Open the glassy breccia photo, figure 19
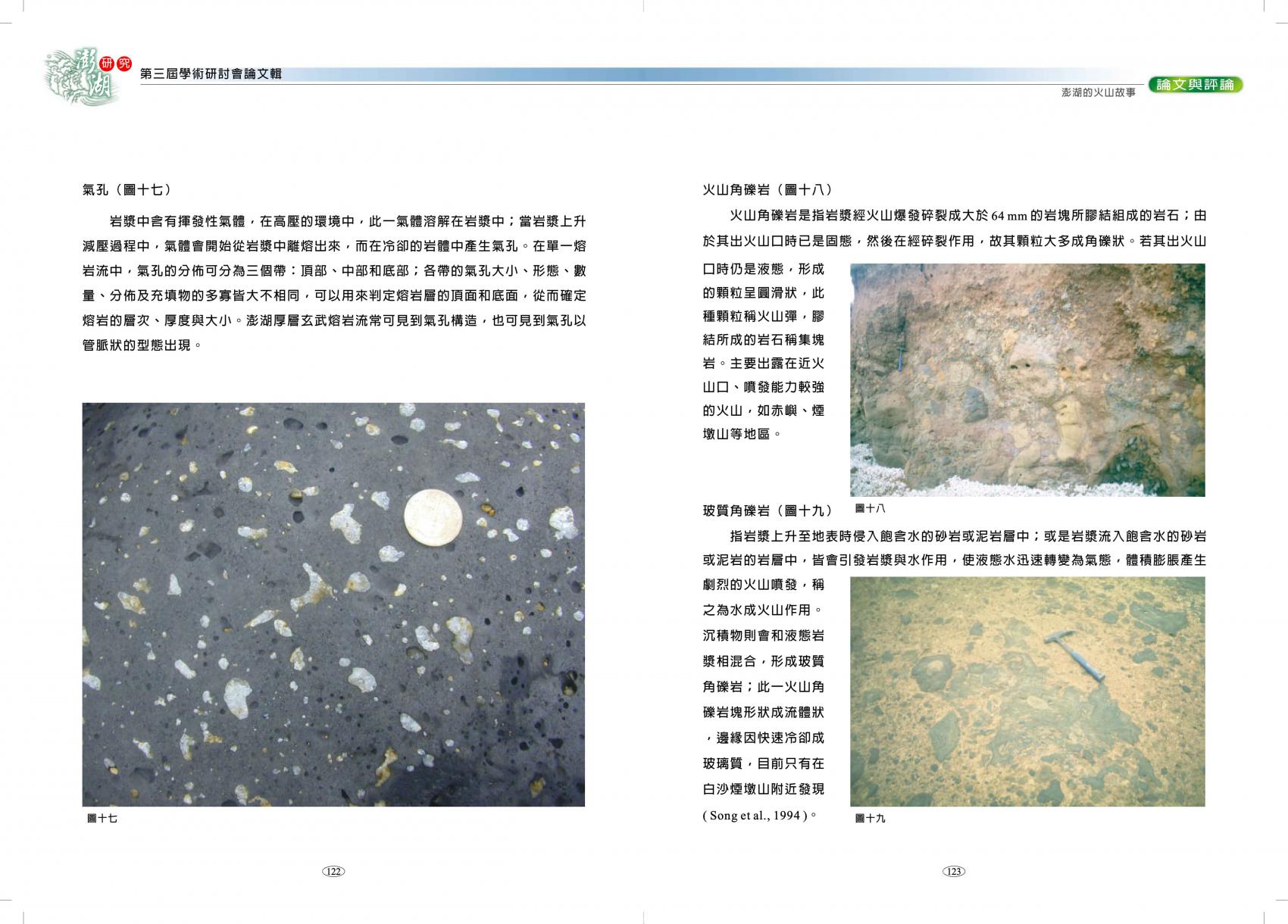1288x924 pixels. tap(1027, 691)
